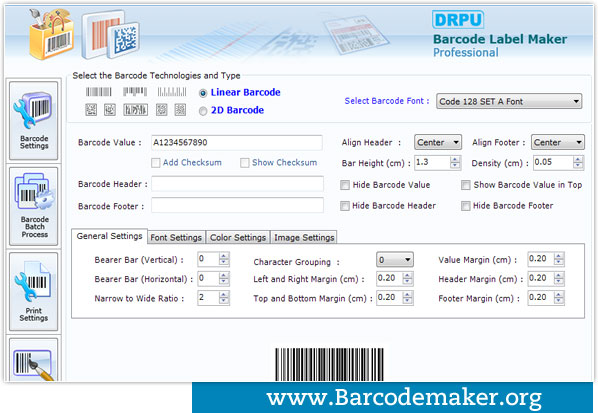Click second 2D barcode sample icon

pyautogui.click(x=110, y=110)
